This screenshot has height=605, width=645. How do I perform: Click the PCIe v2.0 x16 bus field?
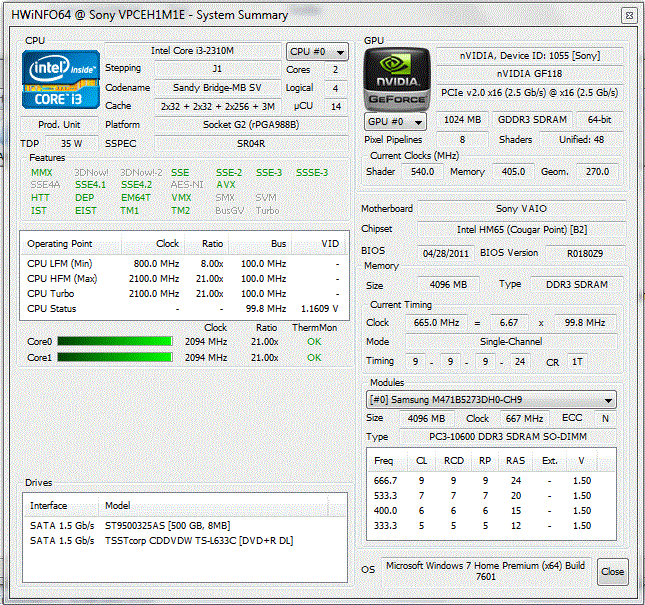tap(529, 93)
